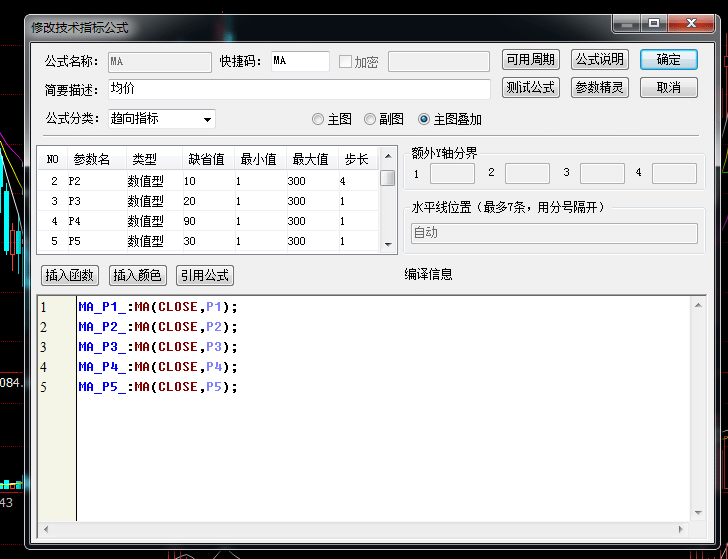The image size is (728, 559).
Task: Open 可用周期 available periods
Action: point(530,60)
